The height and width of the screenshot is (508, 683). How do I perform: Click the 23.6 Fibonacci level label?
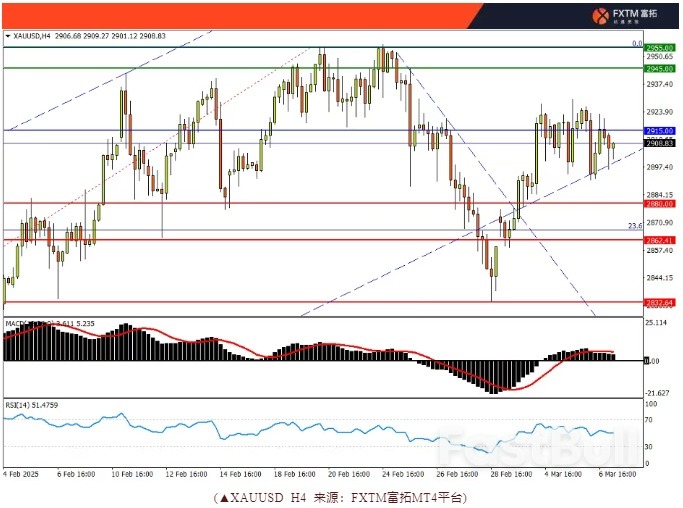(634, 226)
